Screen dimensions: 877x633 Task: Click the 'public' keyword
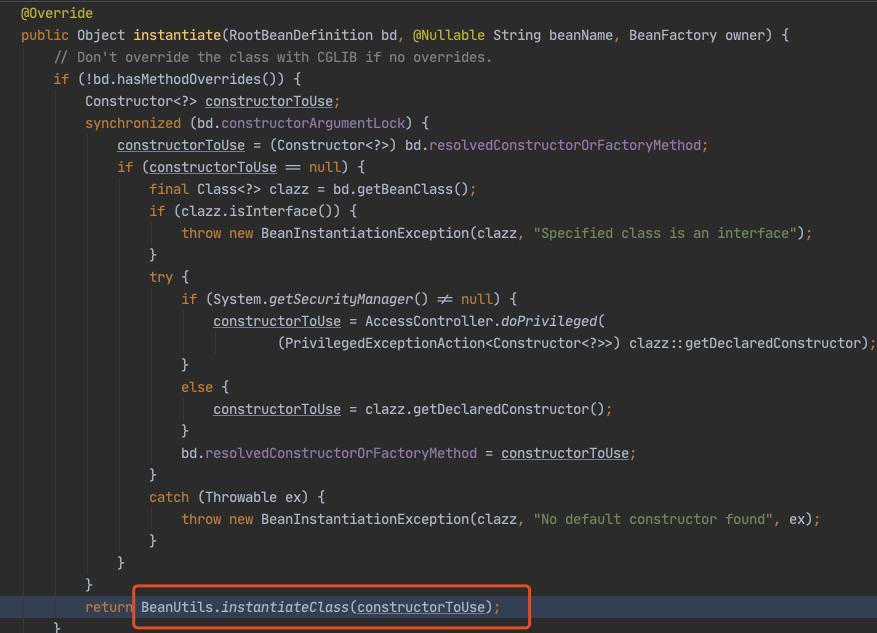pyautogui.click(x=45, y=35)
